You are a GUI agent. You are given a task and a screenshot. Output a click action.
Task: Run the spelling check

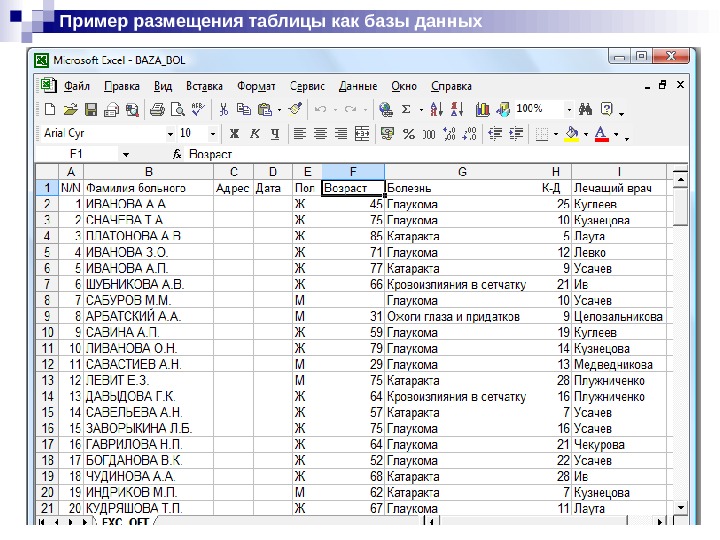(x=198, y=109)
